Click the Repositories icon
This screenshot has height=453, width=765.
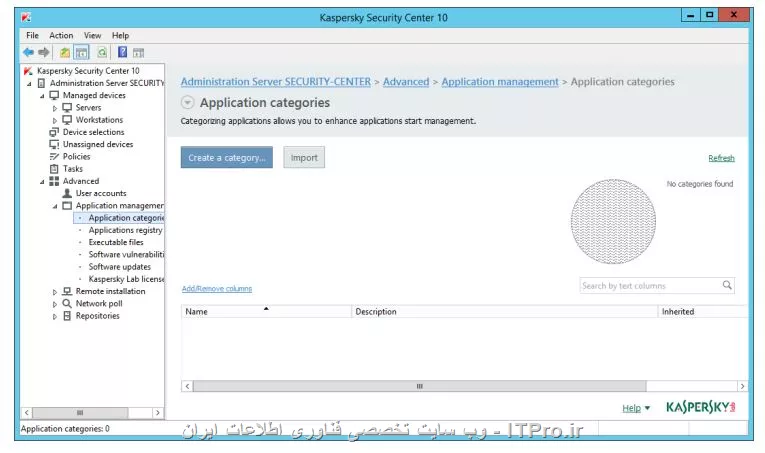[x=67, y=316]
